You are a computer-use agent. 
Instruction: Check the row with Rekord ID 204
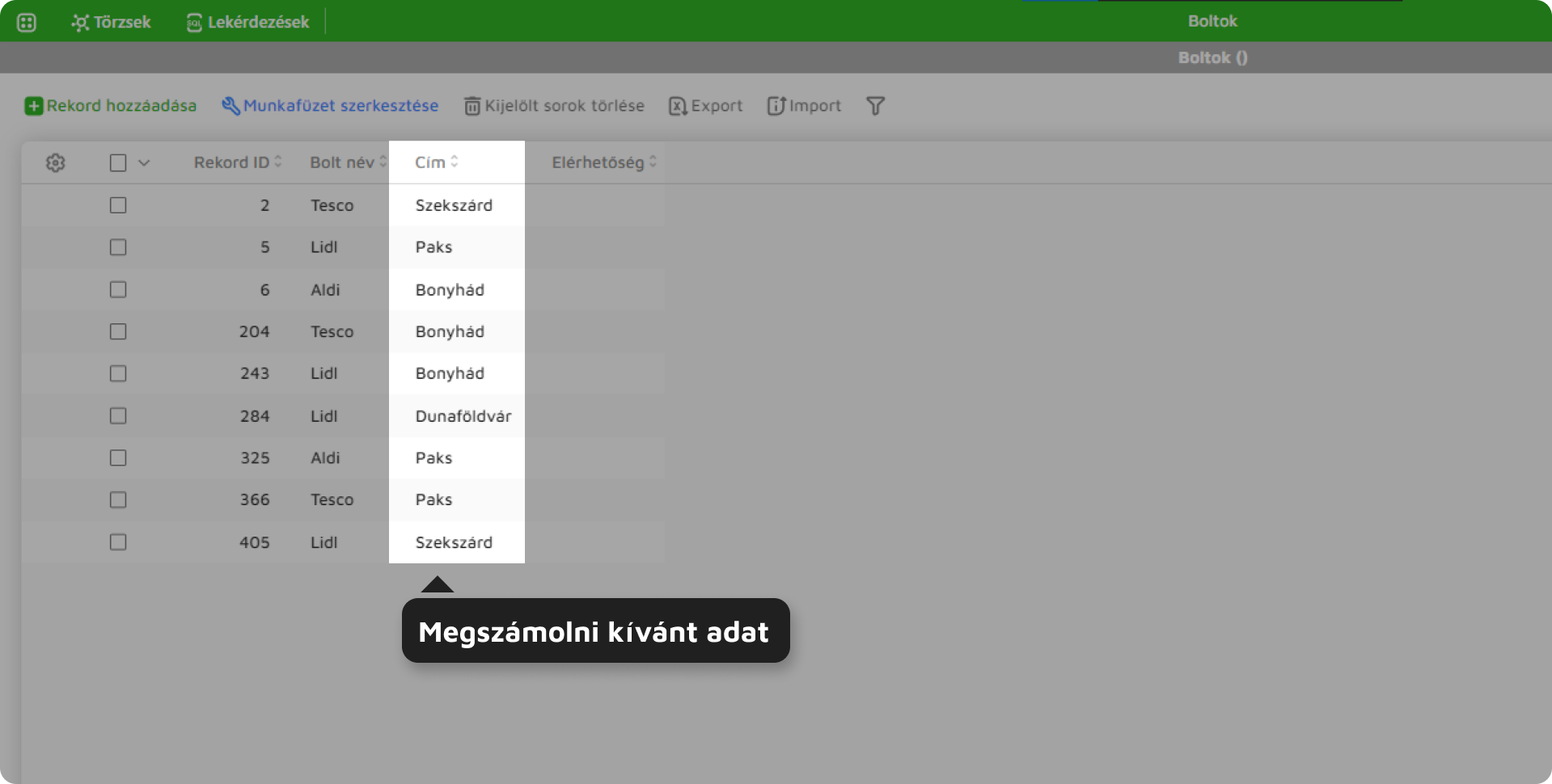(118, 331)
